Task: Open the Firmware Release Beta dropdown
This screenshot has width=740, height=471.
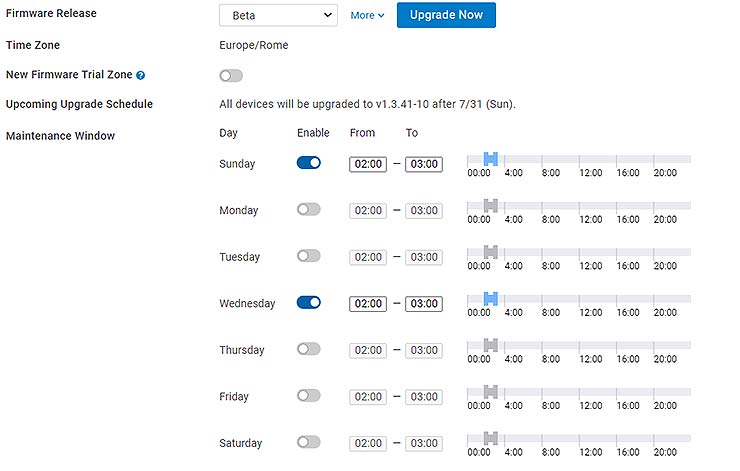Action: click(278, 16)
